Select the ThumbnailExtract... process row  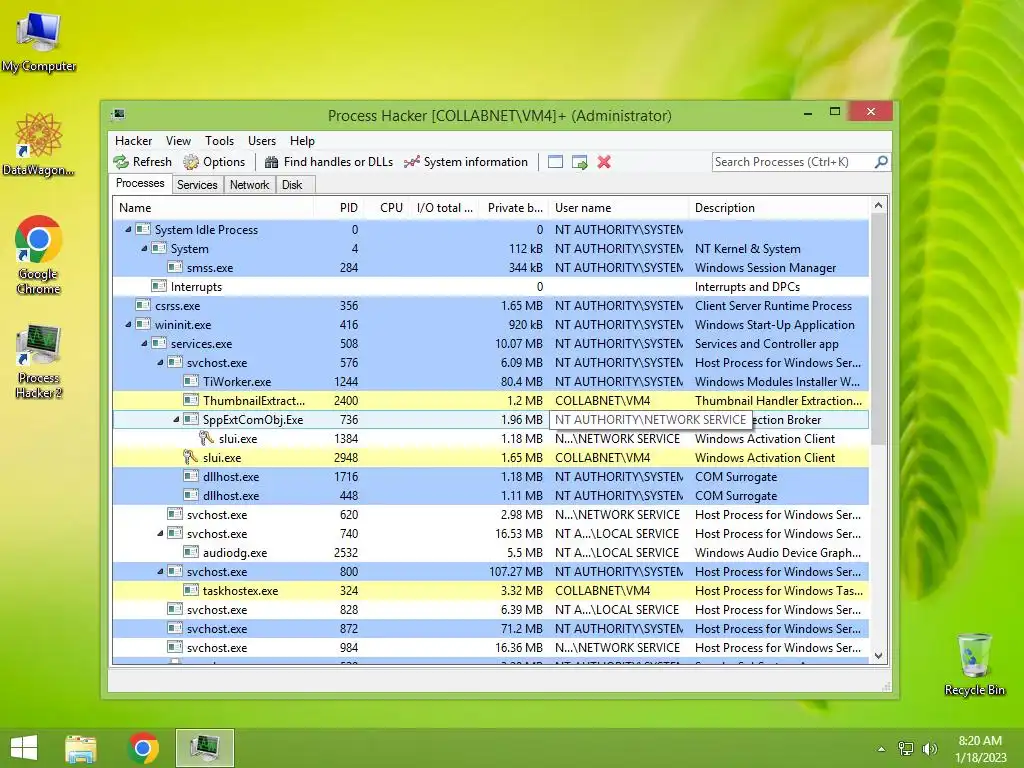[x=491, y=400]
